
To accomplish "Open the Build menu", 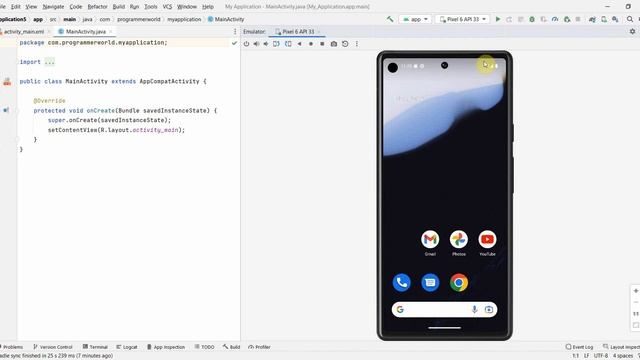I will pos(119,7).
